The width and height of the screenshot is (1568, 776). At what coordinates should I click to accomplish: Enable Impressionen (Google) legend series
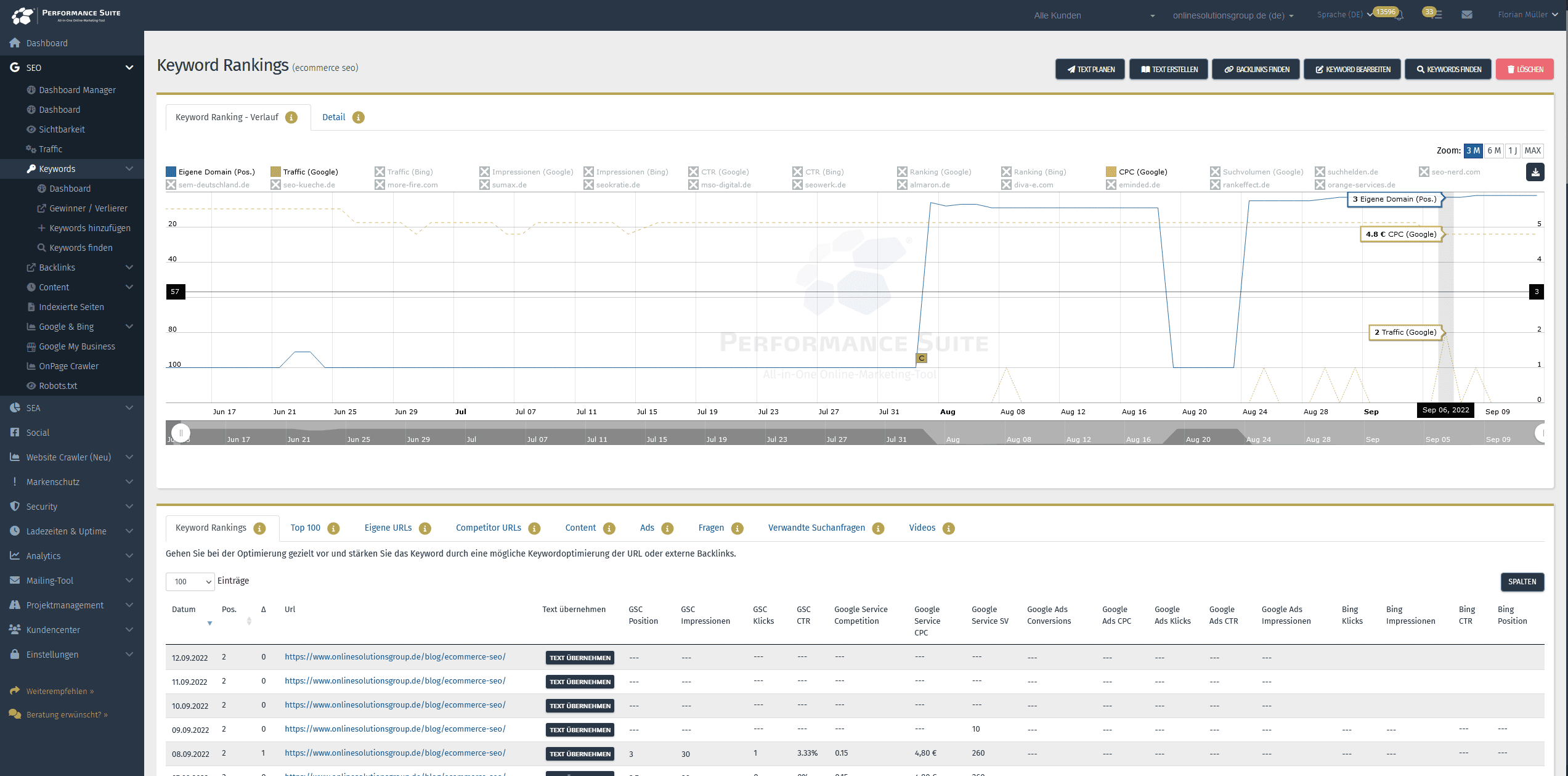pyautogui.click(x=526, y=172)
